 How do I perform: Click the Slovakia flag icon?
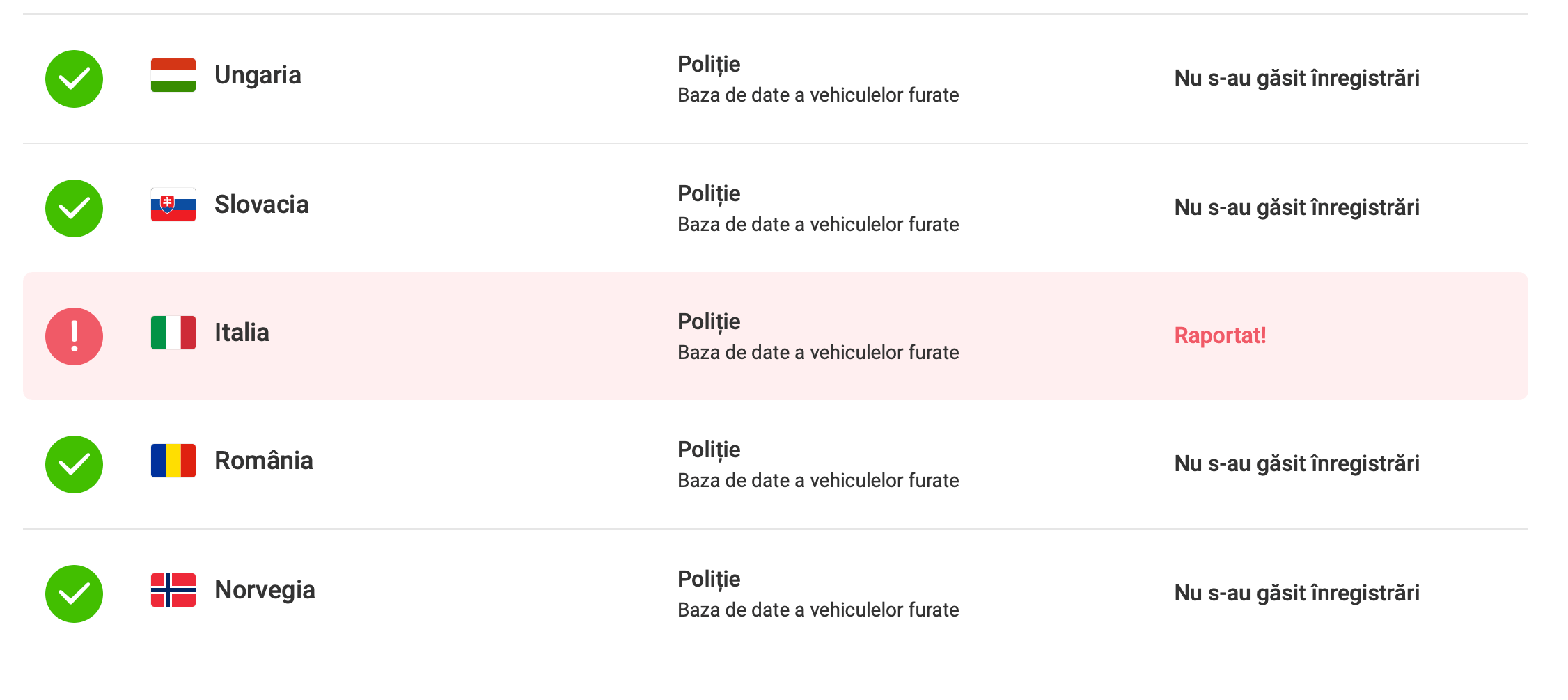[x=173, y=205]
